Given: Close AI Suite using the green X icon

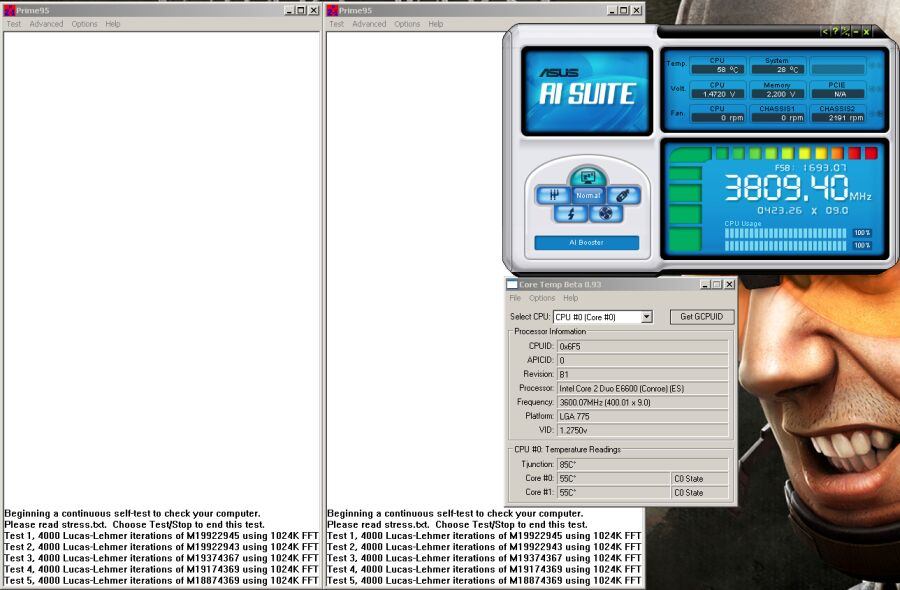Looking at the screenshot, I should (x=867, y=32).
